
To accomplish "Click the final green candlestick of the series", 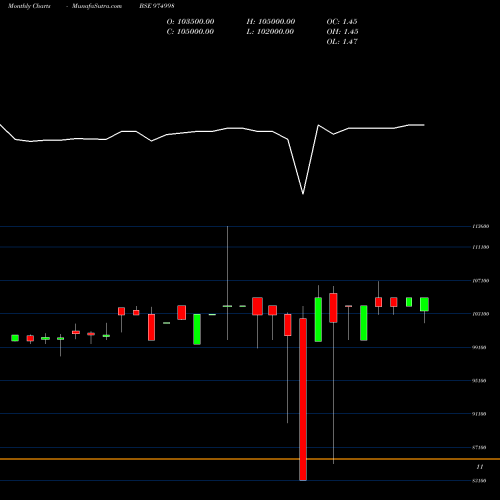I will coord(424,304).
